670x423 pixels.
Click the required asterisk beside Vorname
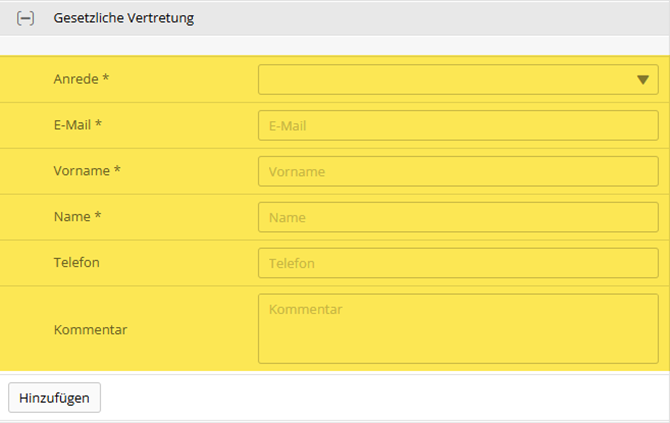point(117,171)
